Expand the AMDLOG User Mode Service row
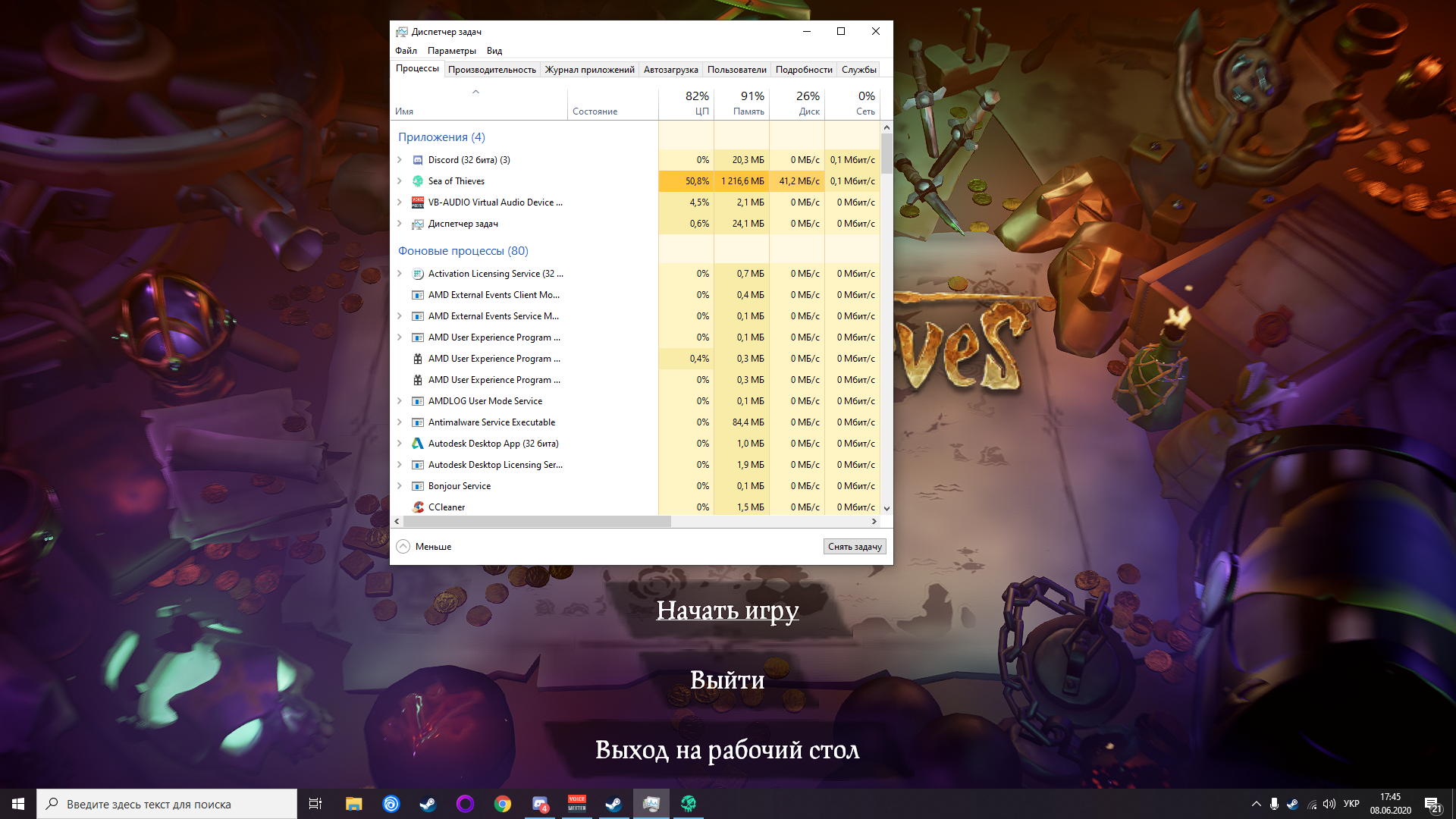 (400, 401)
